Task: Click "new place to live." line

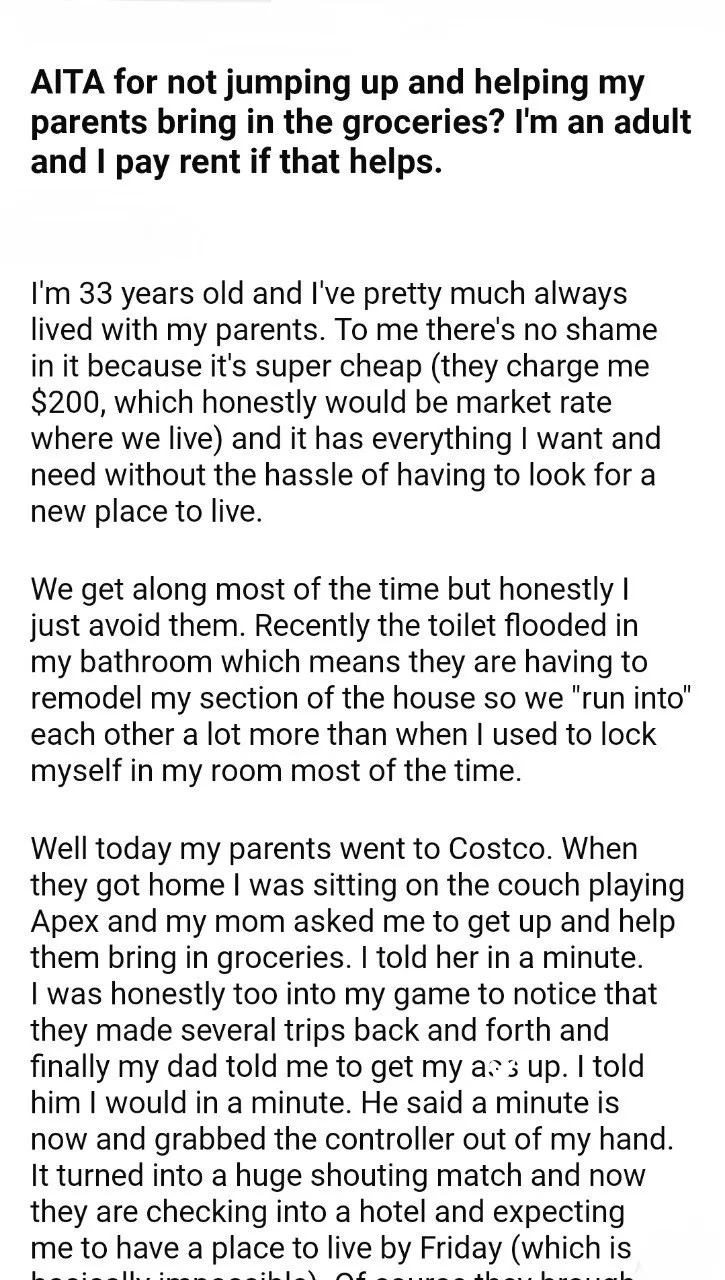Action: coord(146,511)
